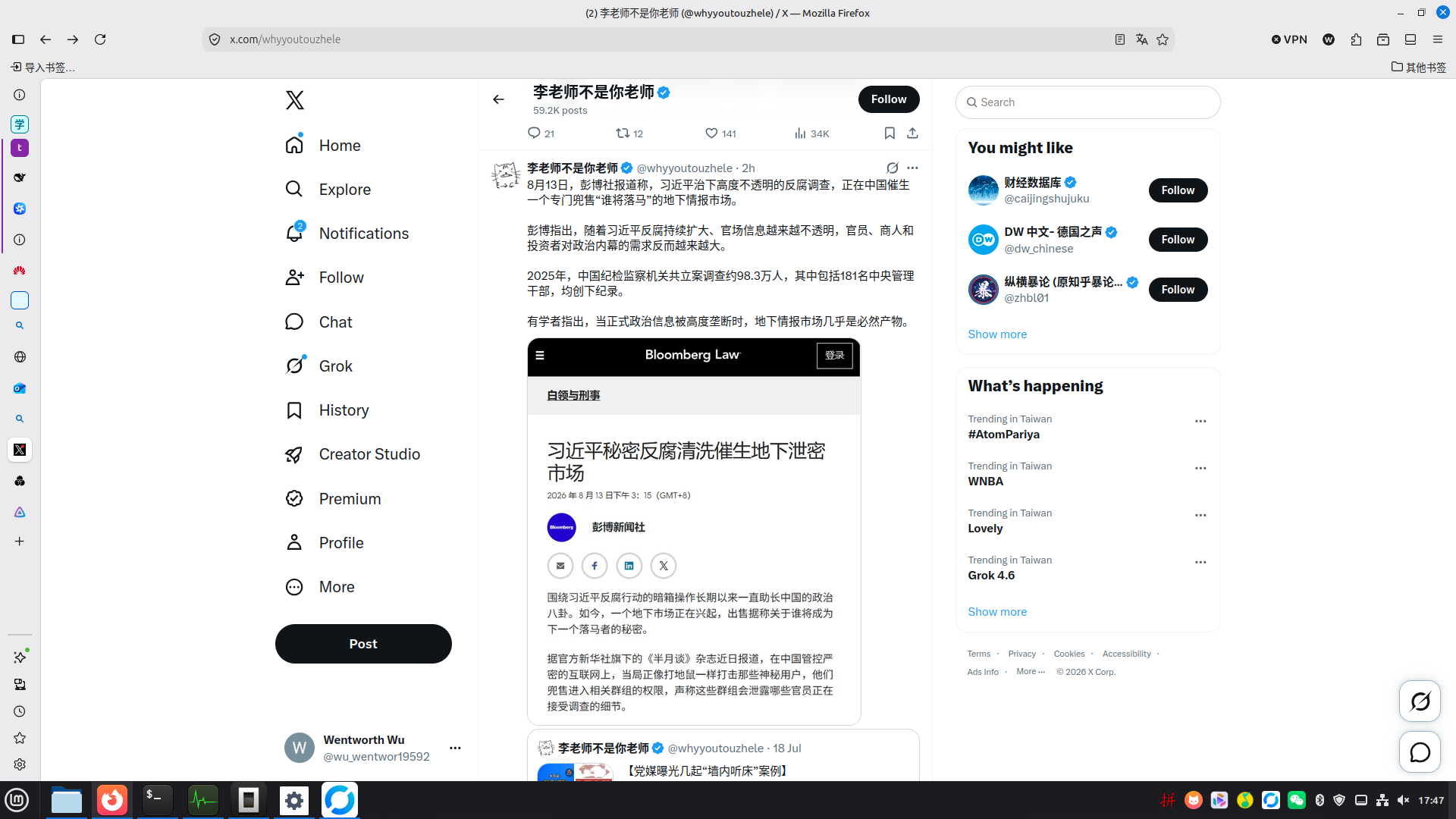
Task: Open Premium in X navigation
Action: coord(334,499)
